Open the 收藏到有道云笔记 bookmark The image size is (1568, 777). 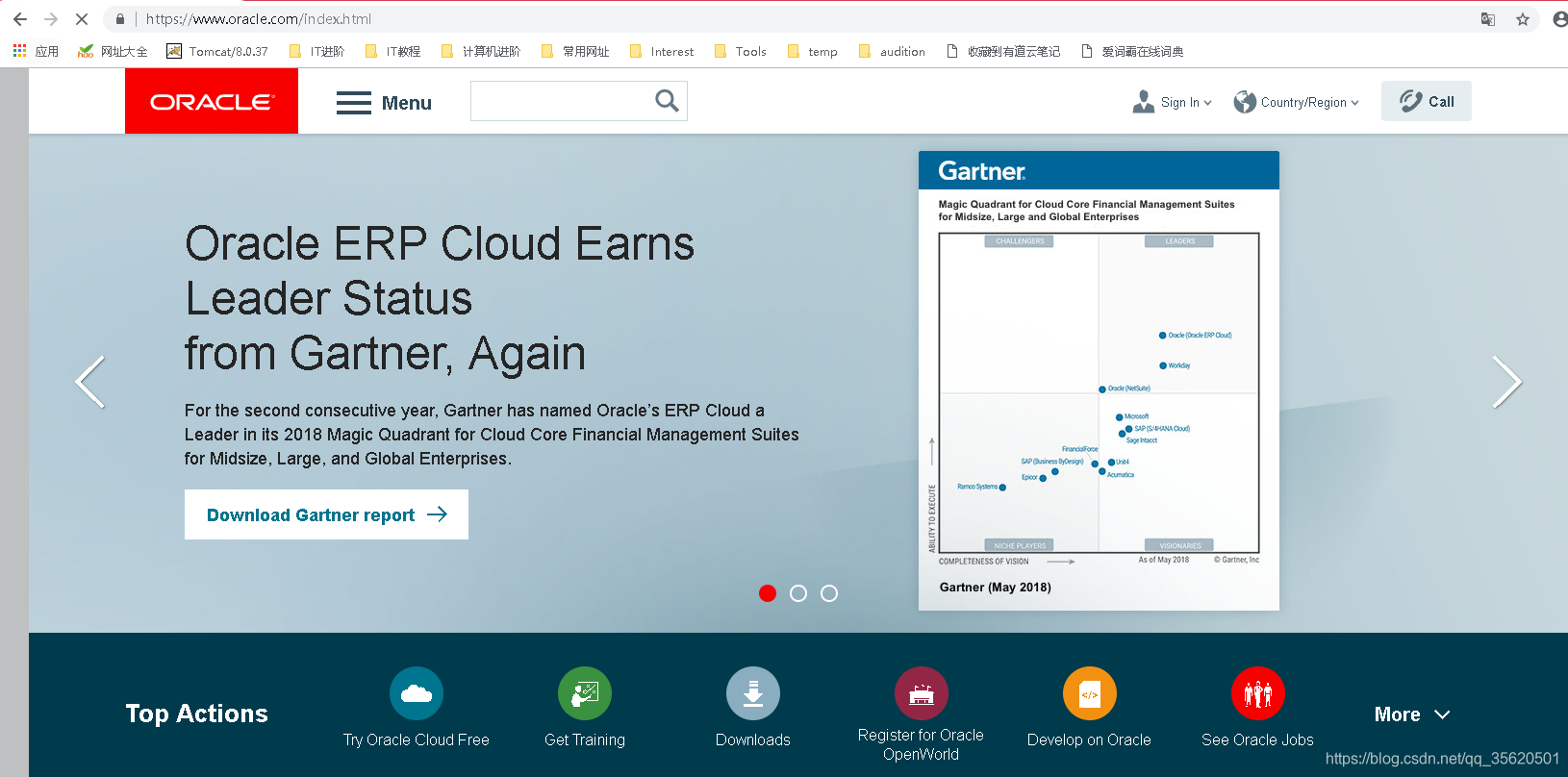(1003, 51)
